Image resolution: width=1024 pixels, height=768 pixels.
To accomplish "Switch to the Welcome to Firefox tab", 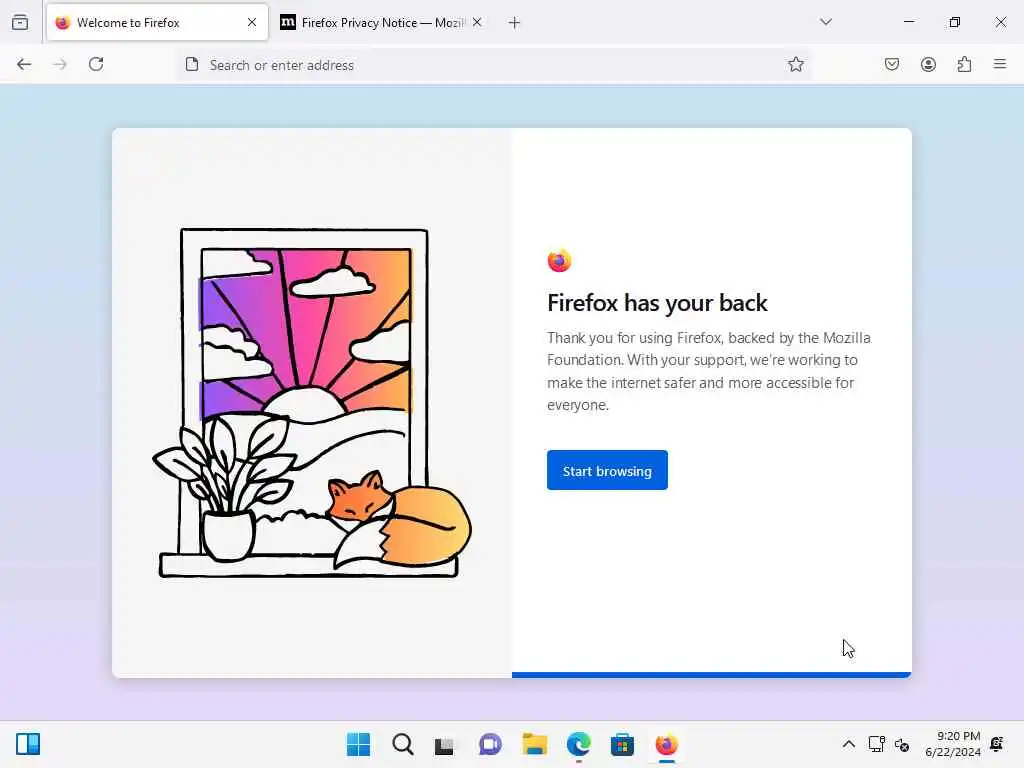I will 157,23.
